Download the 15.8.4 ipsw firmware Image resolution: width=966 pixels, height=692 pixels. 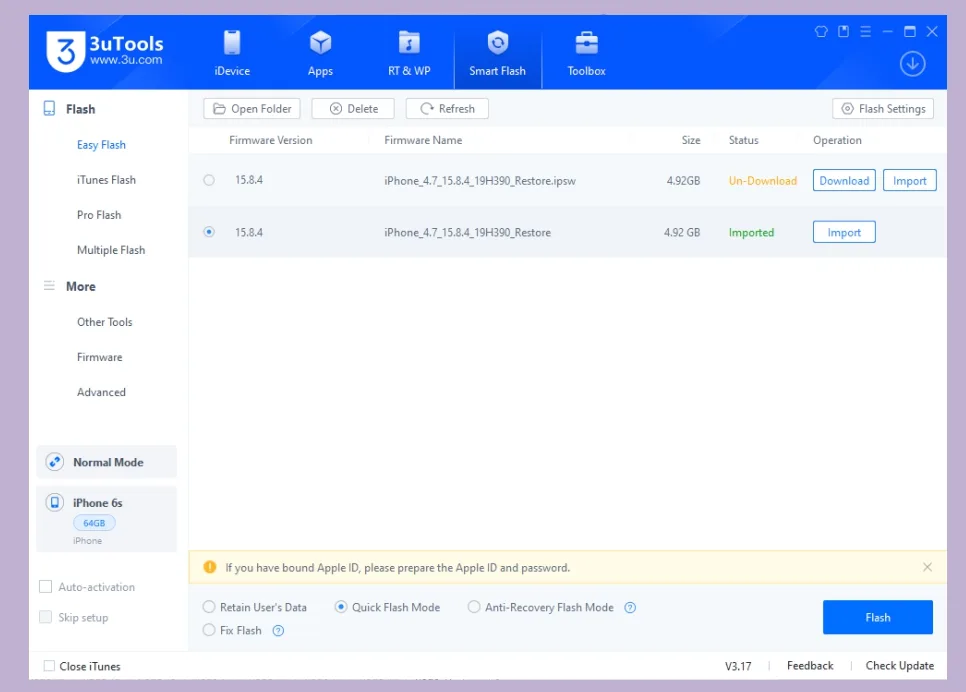[844, 181]
